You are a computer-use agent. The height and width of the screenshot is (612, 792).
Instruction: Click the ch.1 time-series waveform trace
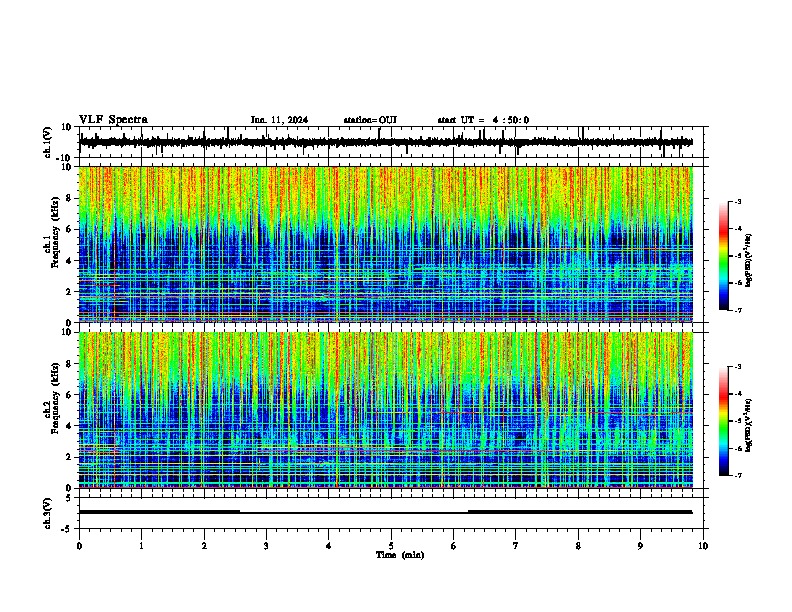pyautogui.click(x=385, y=142)
